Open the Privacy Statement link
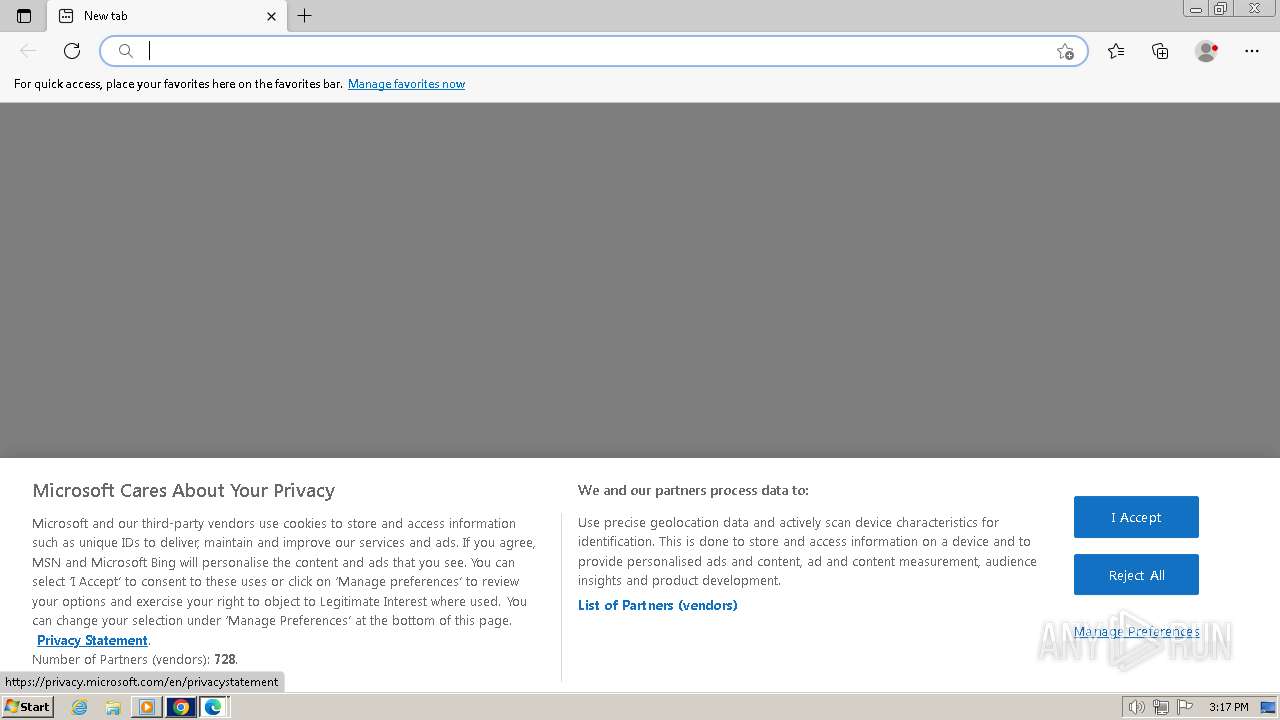This screenshot has width=1280, height=720. 92,640
